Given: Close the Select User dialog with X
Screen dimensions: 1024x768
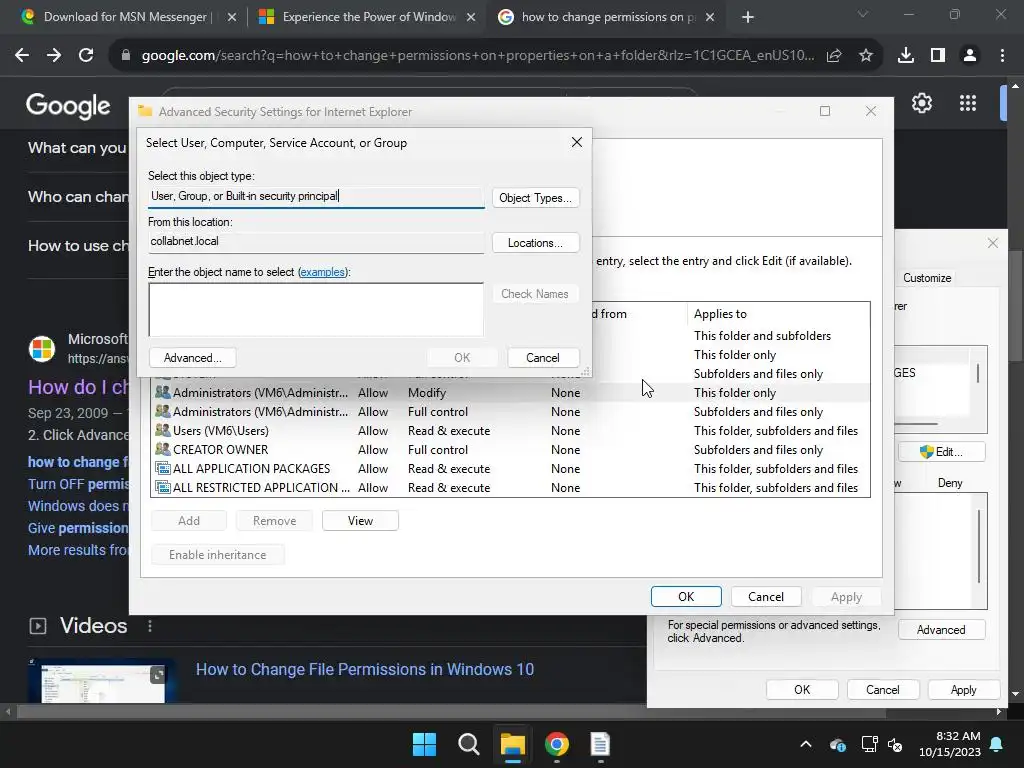Looking at the screenshot, I should [577, 142].
